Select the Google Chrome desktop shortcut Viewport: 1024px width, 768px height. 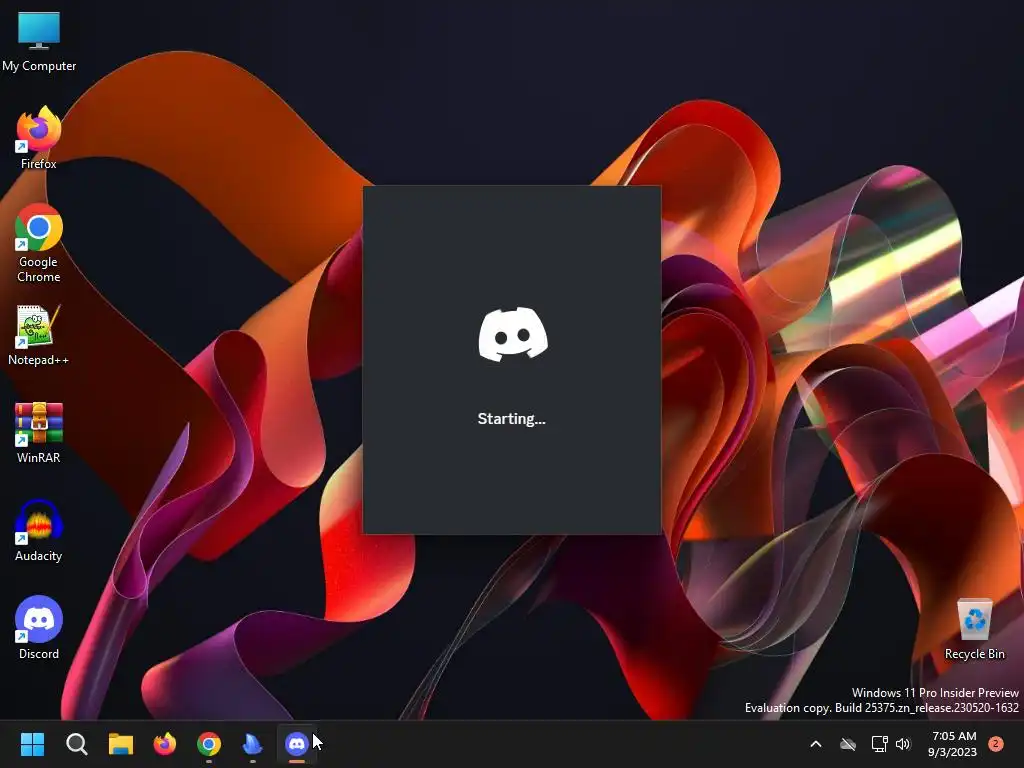(x=39, y=243)
